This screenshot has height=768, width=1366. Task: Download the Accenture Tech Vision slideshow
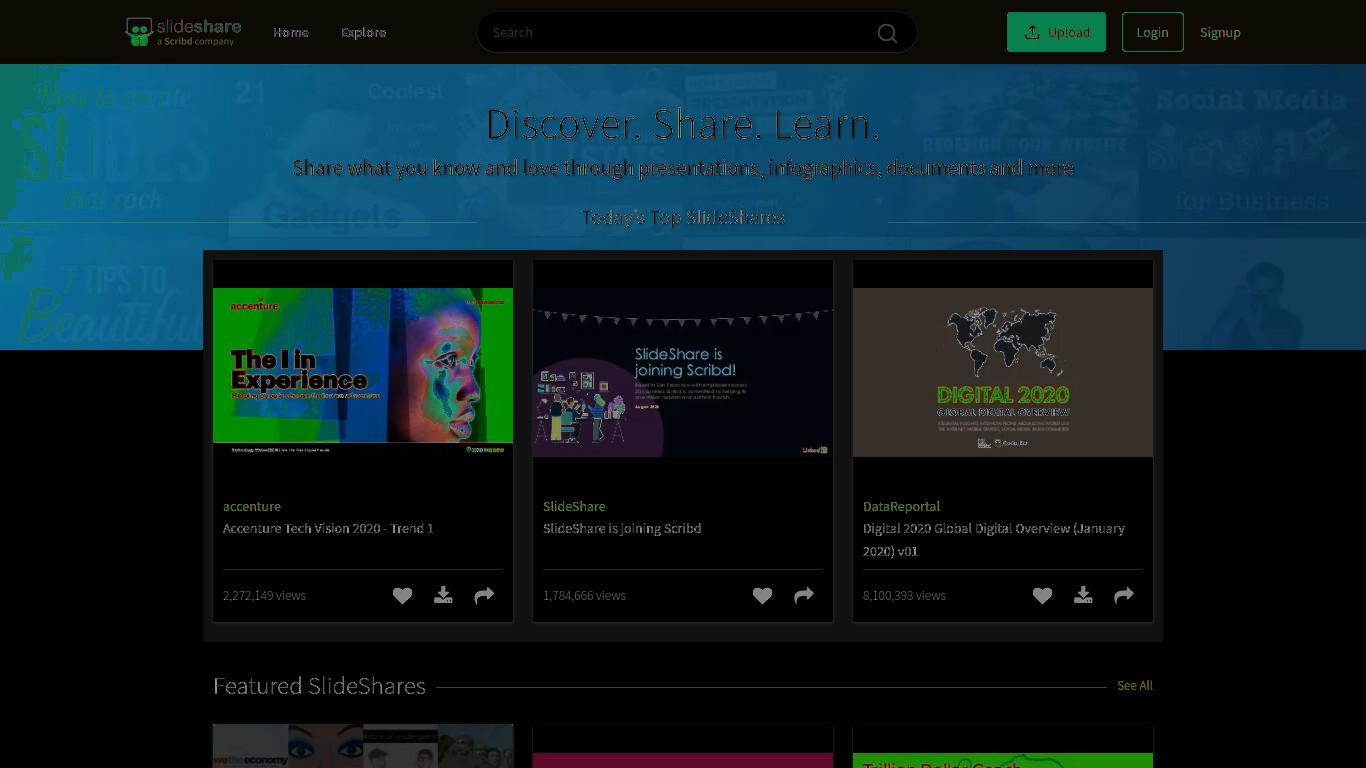point(443,595)
